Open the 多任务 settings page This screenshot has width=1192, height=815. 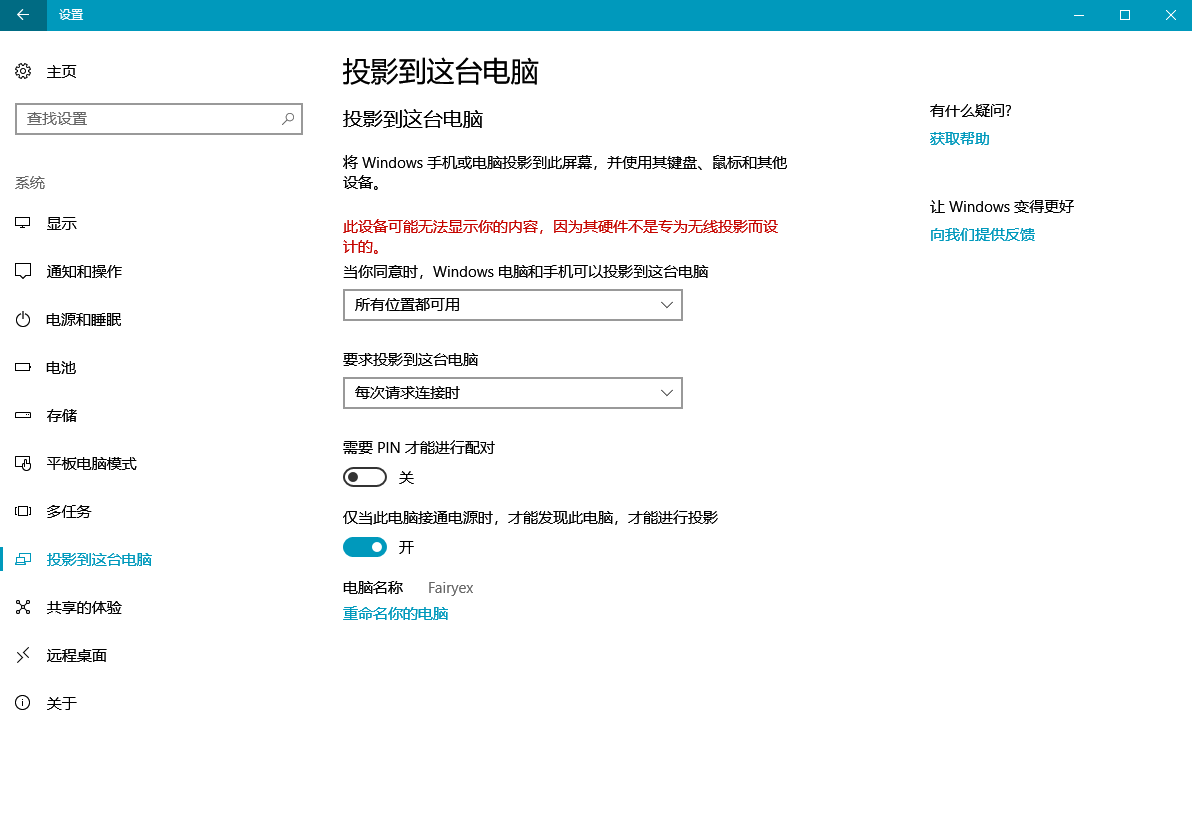68,511
